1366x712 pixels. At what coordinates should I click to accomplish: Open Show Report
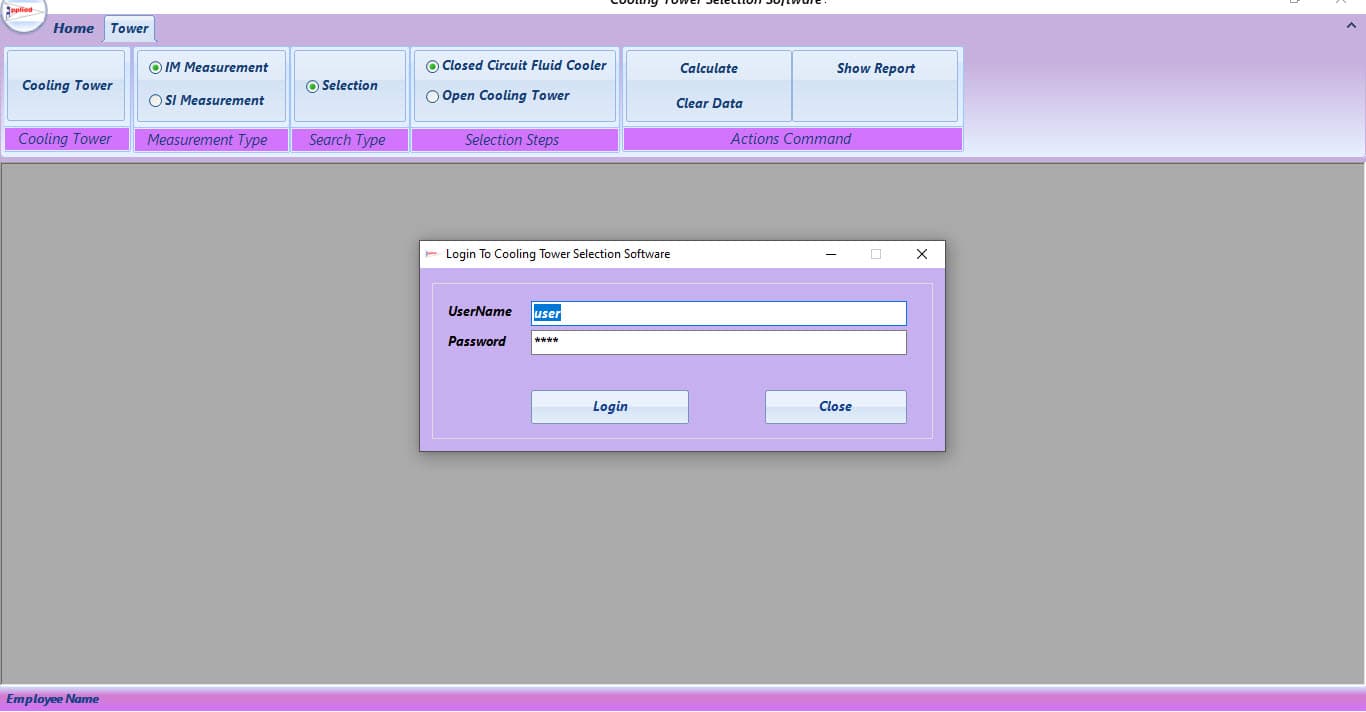876,68
